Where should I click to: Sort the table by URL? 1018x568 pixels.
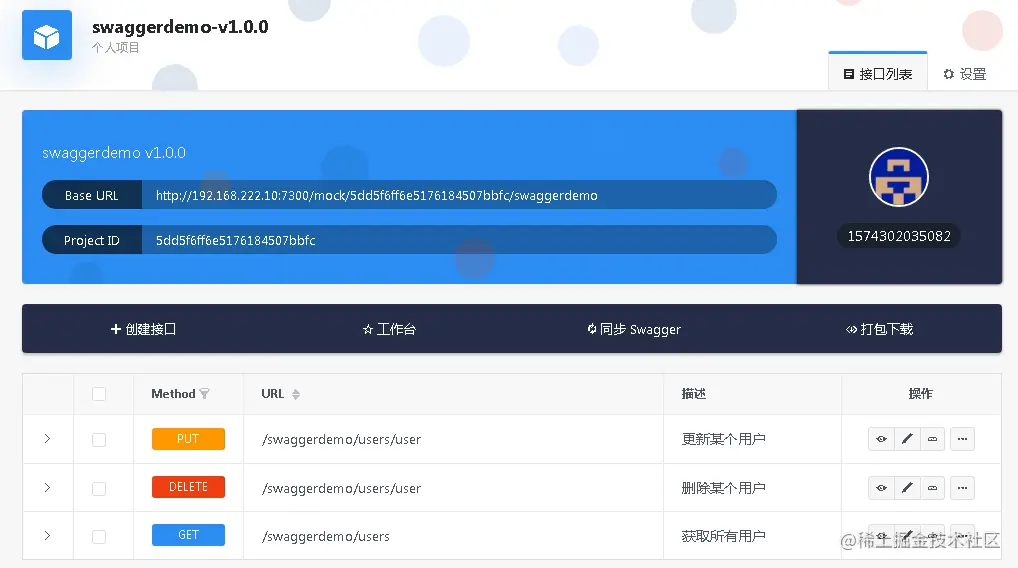[x=295, y=394]
